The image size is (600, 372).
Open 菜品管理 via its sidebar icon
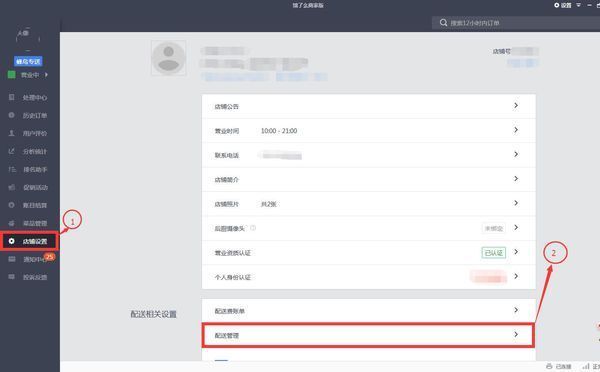pos(11,223)
